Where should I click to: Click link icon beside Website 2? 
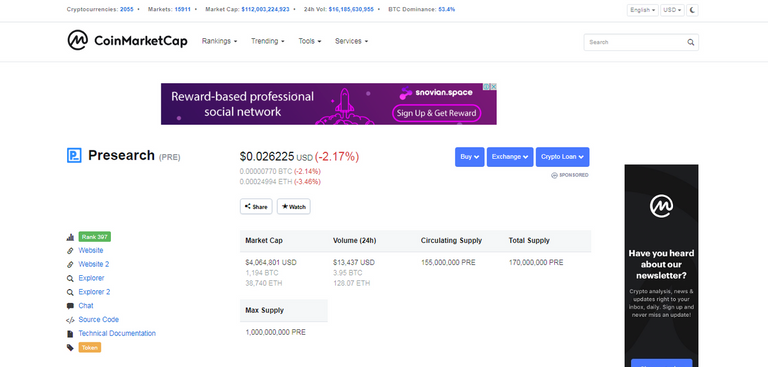tap(70, 264)
